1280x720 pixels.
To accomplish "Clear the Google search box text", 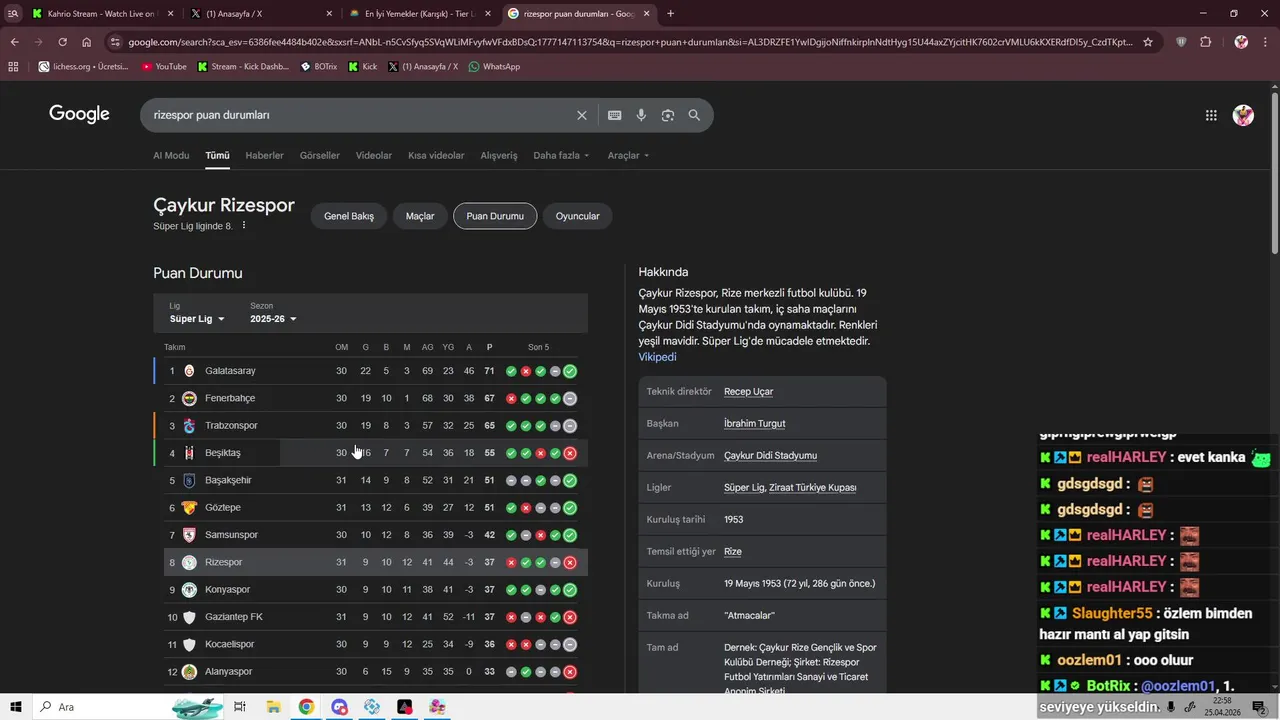I will click(581, 115).
